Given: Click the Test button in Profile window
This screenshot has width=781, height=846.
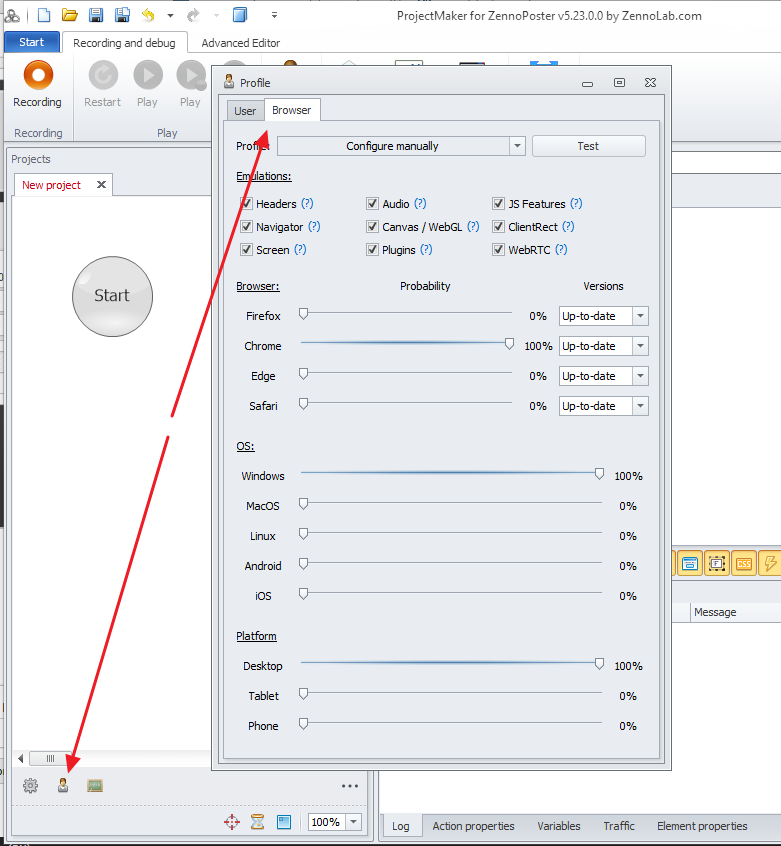Looking at the screenshot, I should click(x=588, y=146).
